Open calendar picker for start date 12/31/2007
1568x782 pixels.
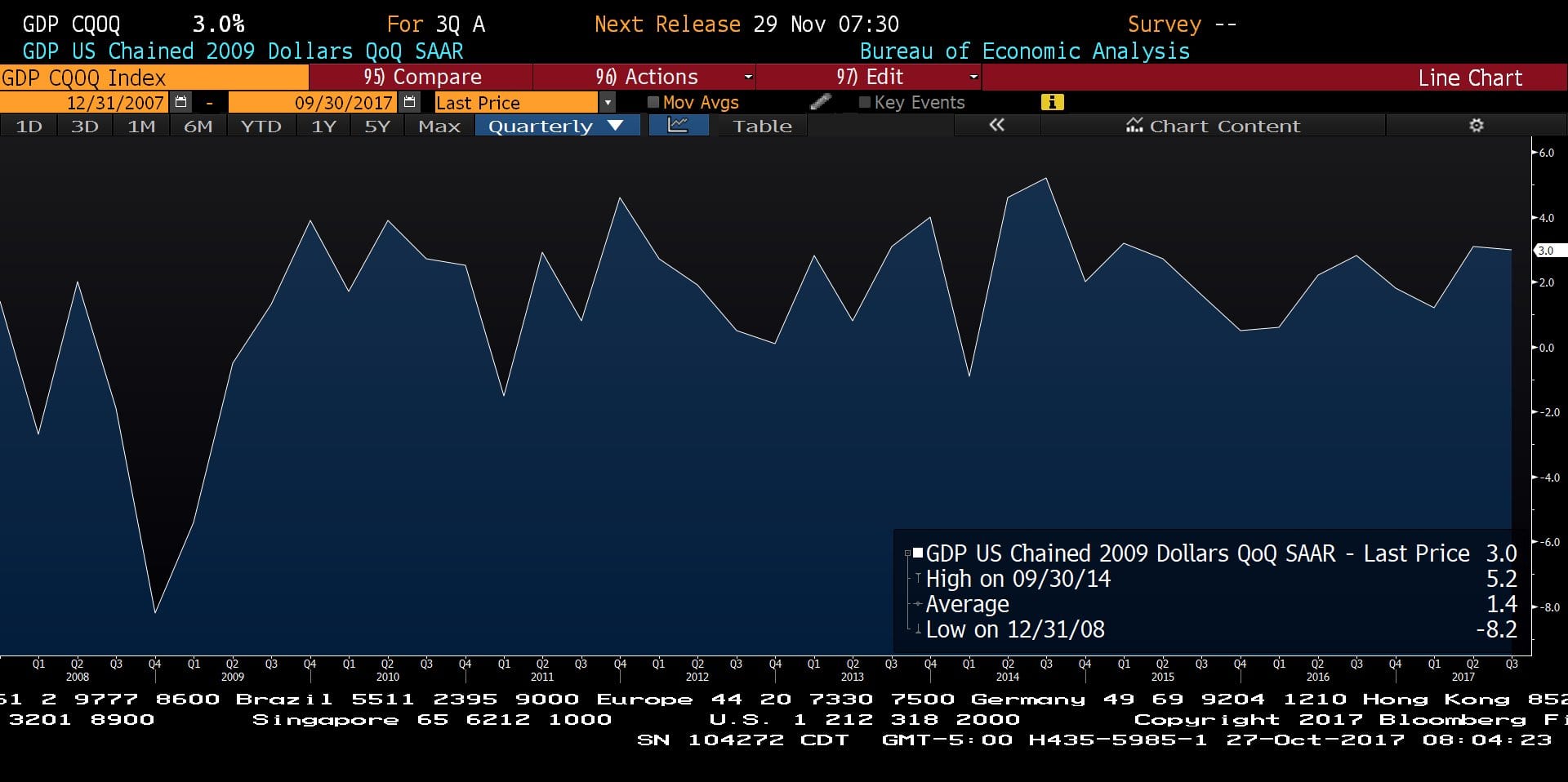point(181,102)
